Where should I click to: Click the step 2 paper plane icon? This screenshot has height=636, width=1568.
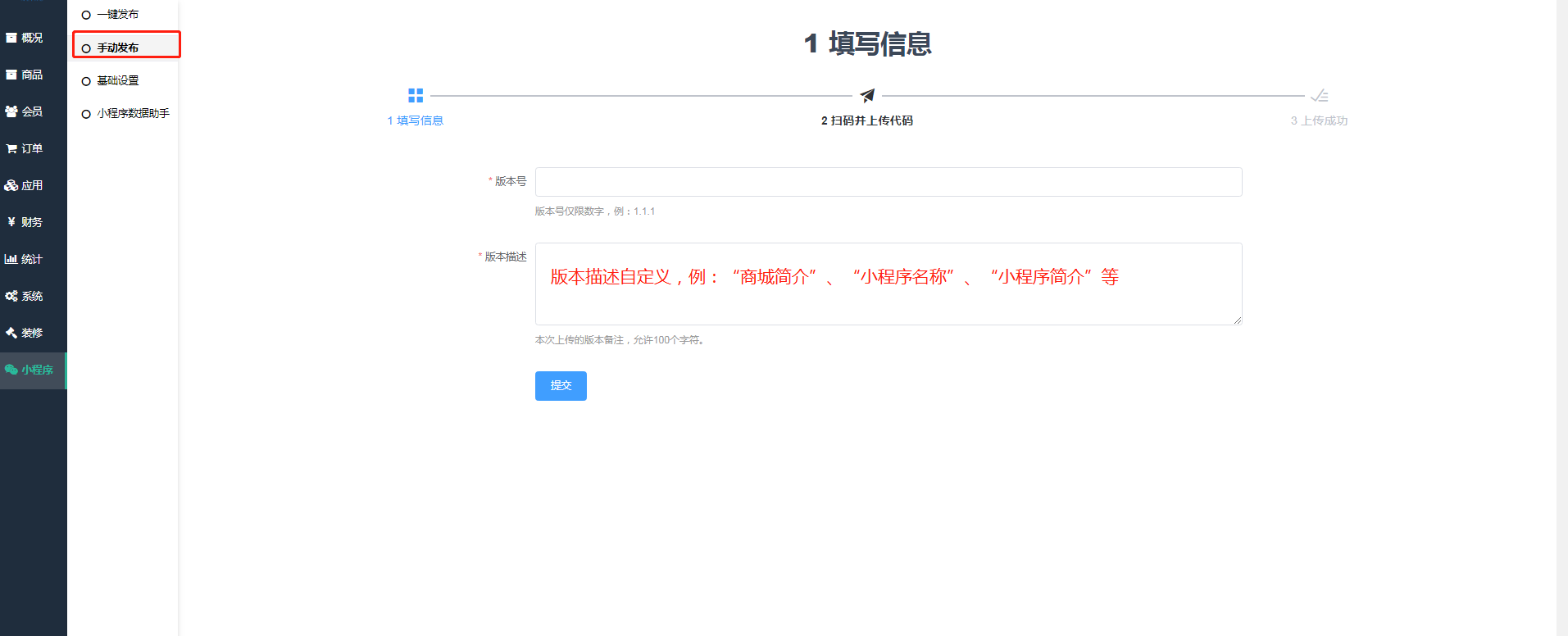click(x=867, y=96)
